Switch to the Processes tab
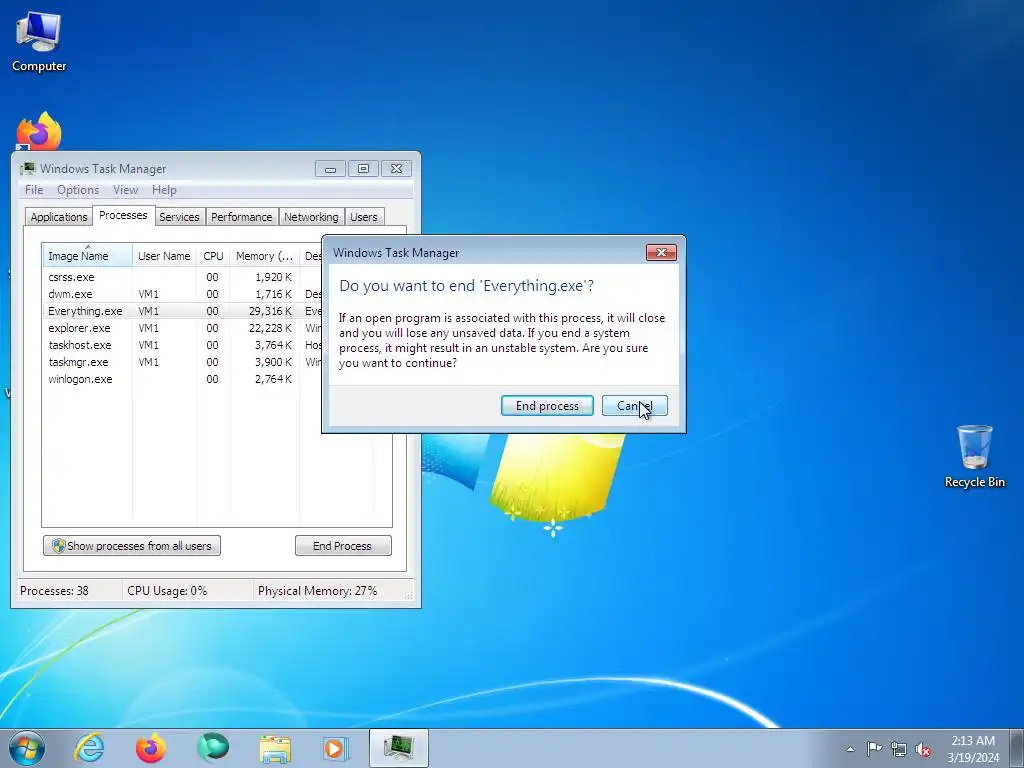This screenshot has height=768, width=1024. click(123, 215)
